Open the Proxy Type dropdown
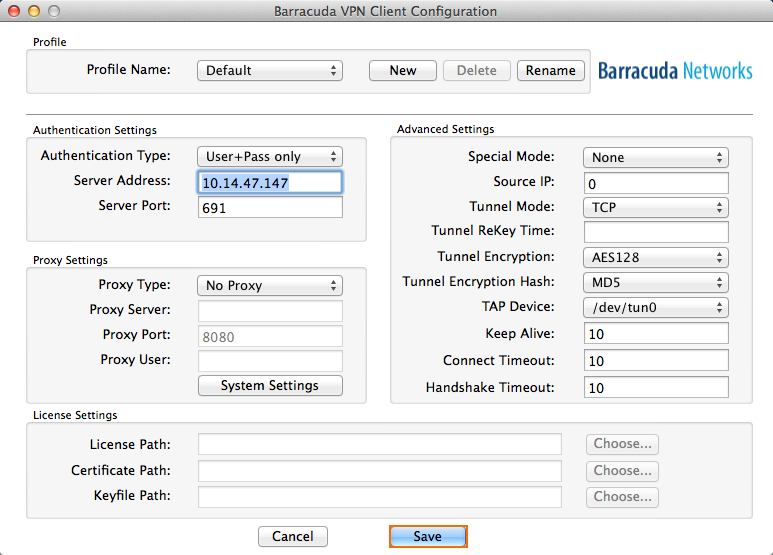 (x=270, y=285)
